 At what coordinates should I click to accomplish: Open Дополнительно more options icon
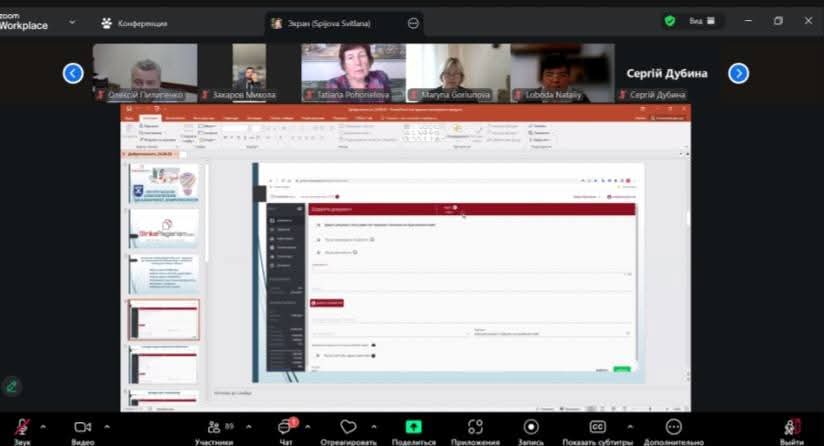point(674,427)
